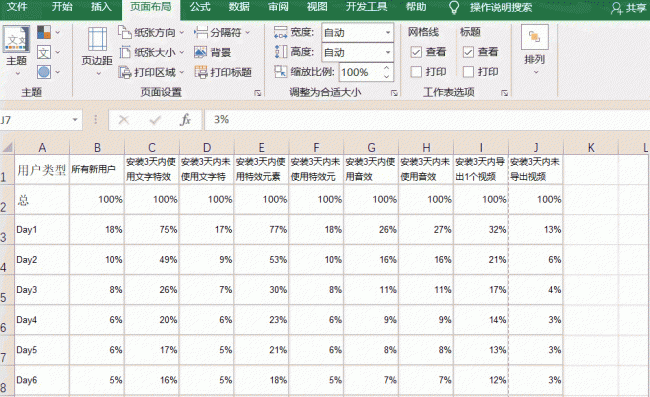Expand theme effects dropdown arrow
Image resolution: width=650 pixels, height=397 pixels.
tap(58, 72)
